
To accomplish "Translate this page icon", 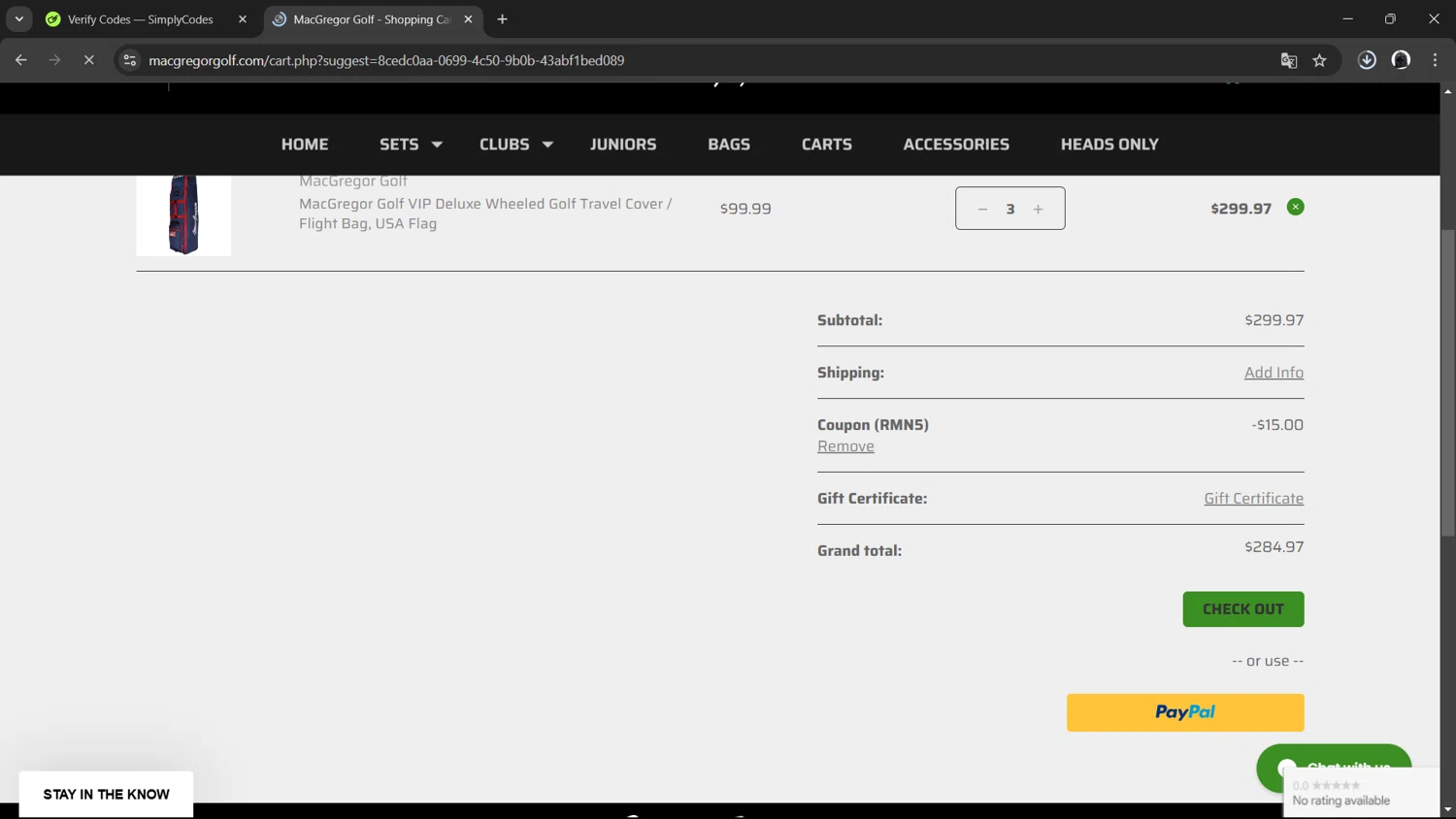I will [1289, 60].
